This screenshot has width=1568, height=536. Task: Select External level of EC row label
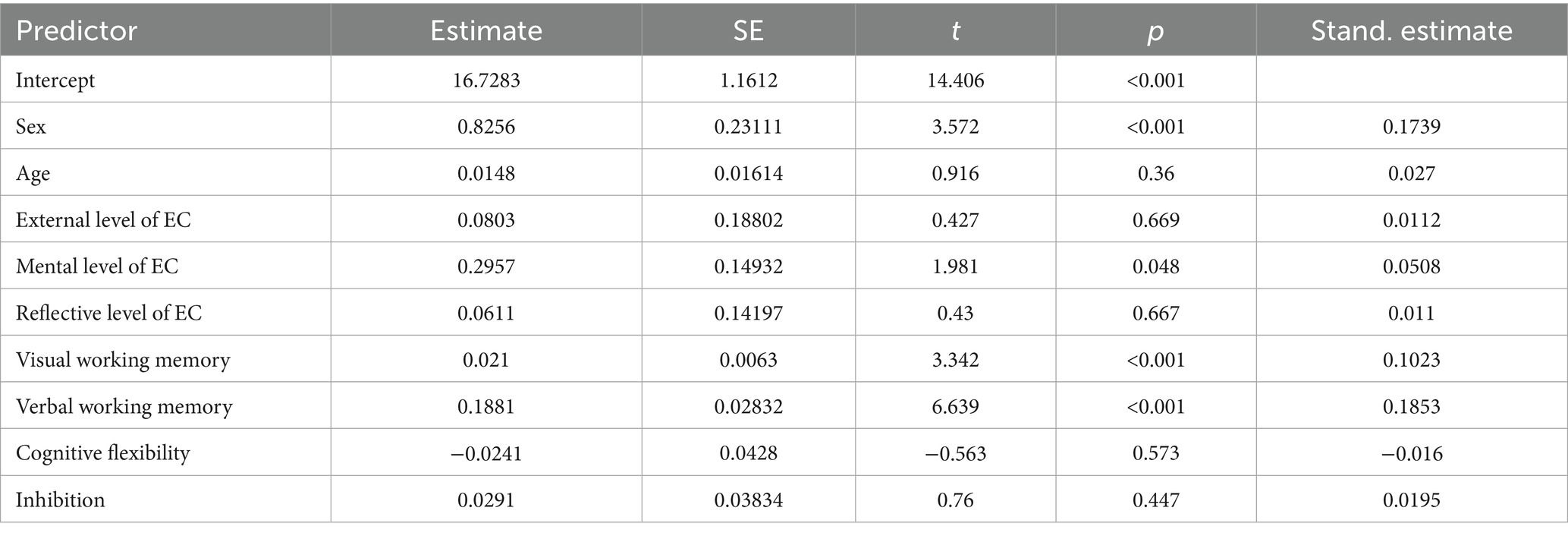pos(103,219)
